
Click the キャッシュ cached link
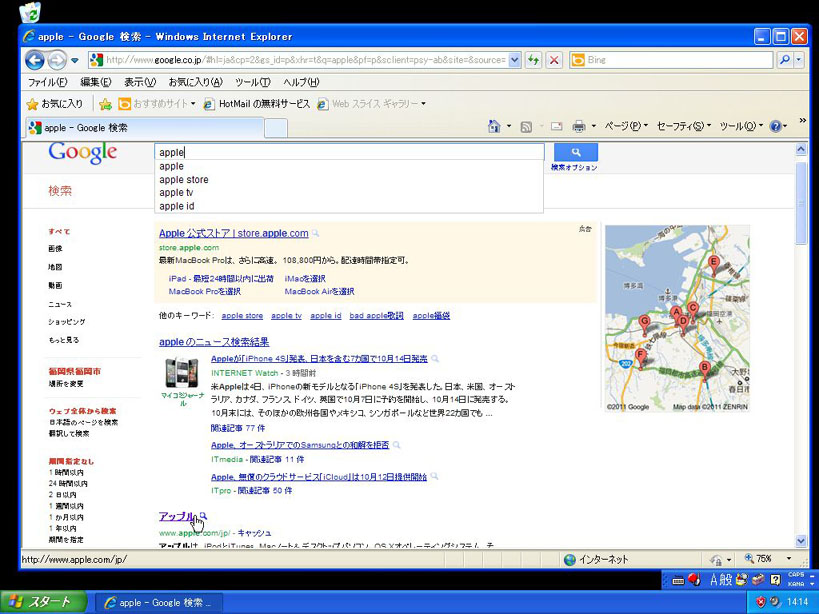pos(254,533)
